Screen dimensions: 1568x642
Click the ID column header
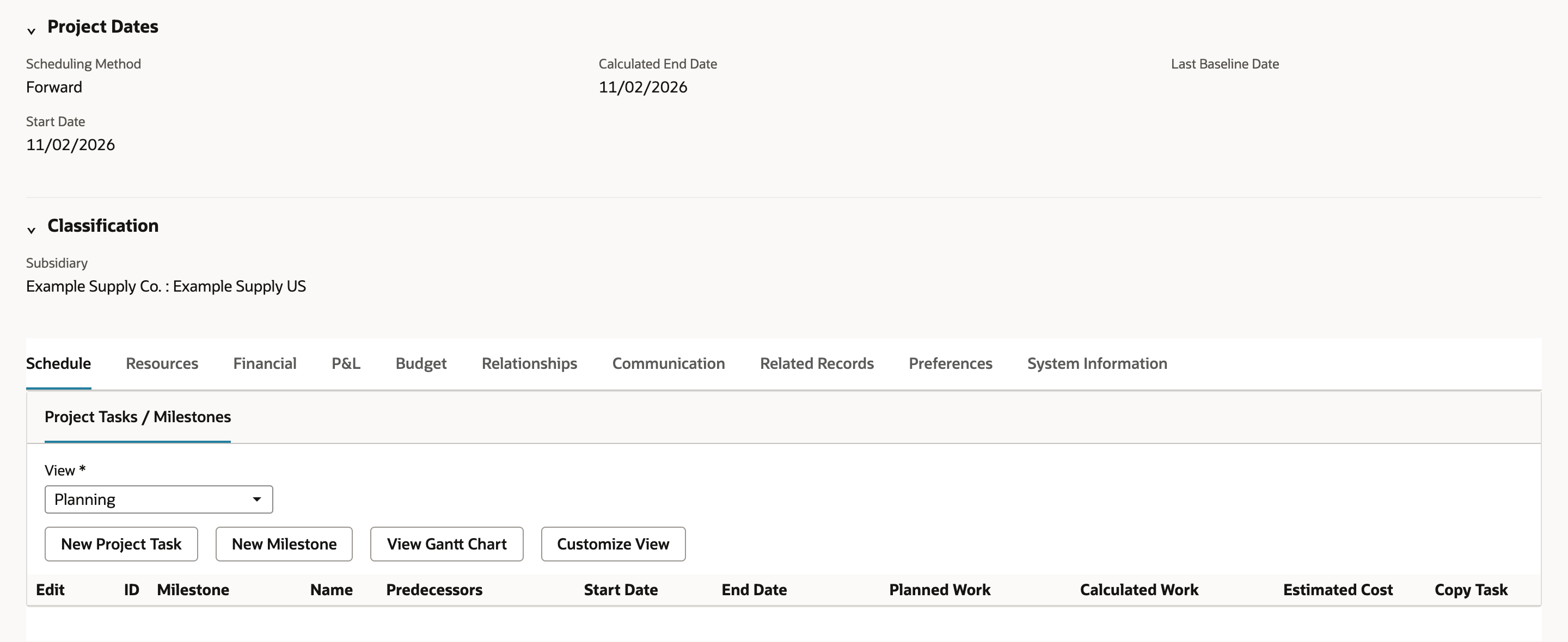tap(131, 590)
